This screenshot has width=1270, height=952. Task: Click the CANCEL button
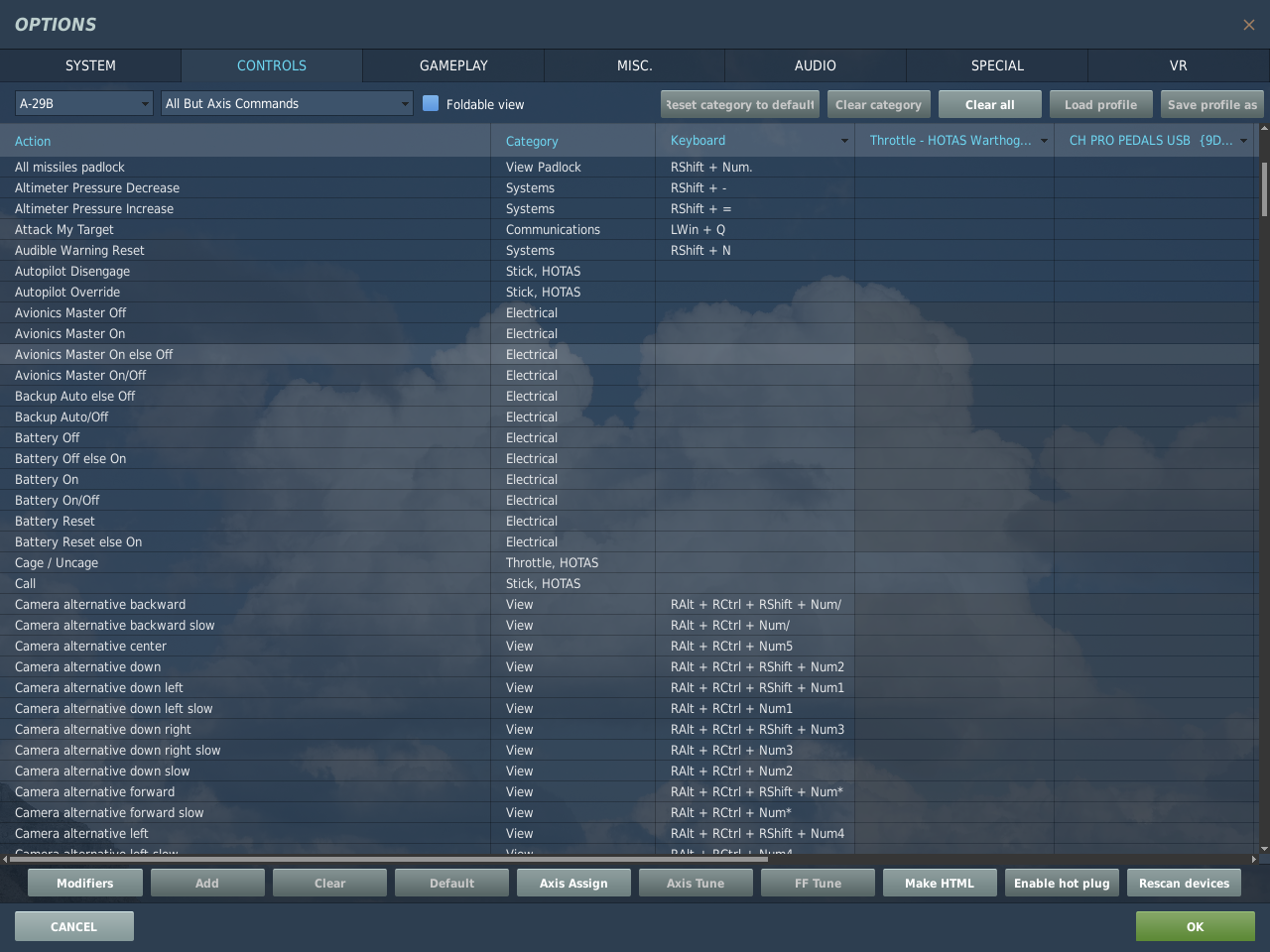pyautogui.click(x=74, y=926)
